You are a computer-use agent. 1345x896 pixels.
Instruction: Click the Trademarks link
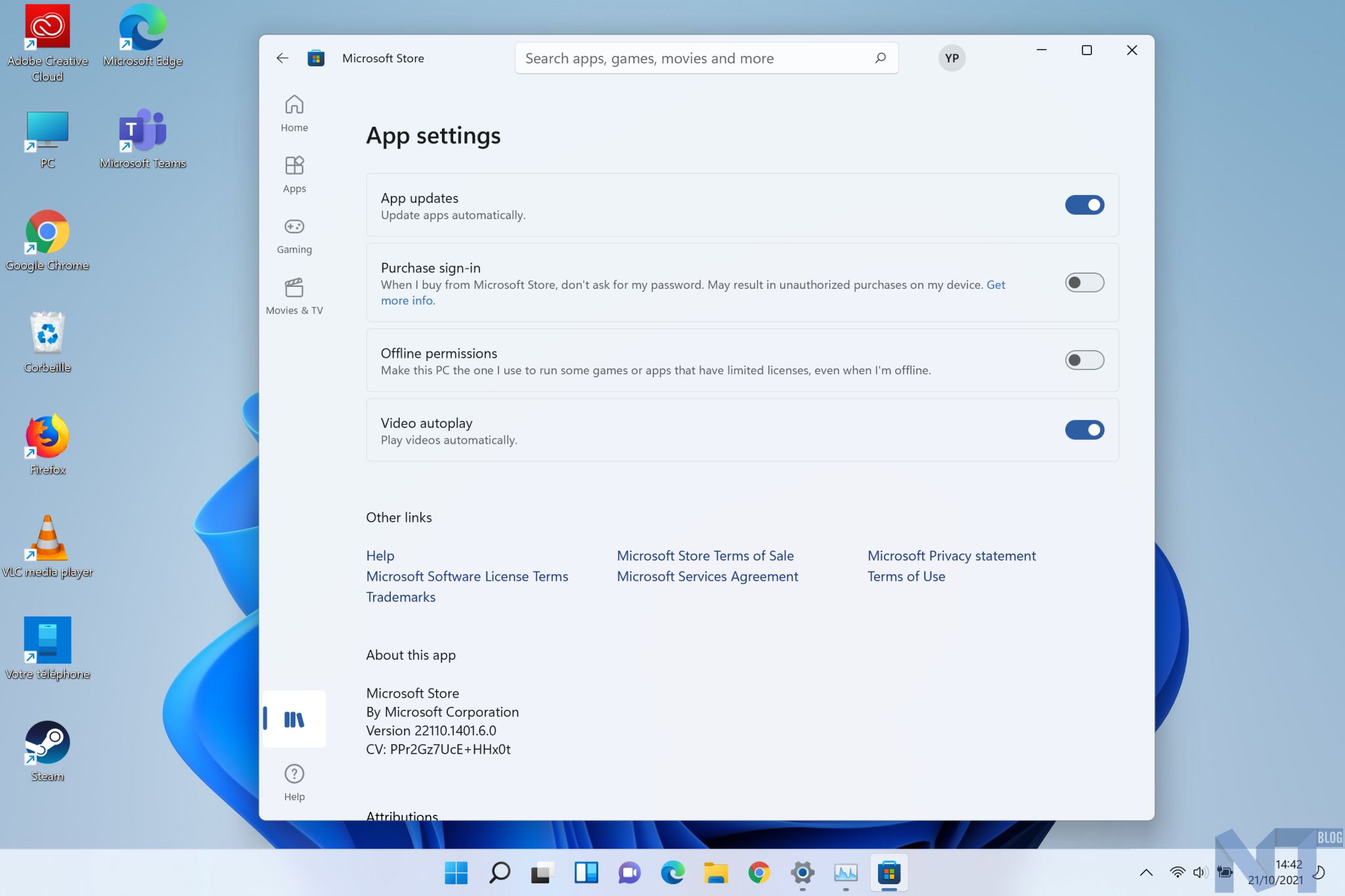[x=401, y=597]
